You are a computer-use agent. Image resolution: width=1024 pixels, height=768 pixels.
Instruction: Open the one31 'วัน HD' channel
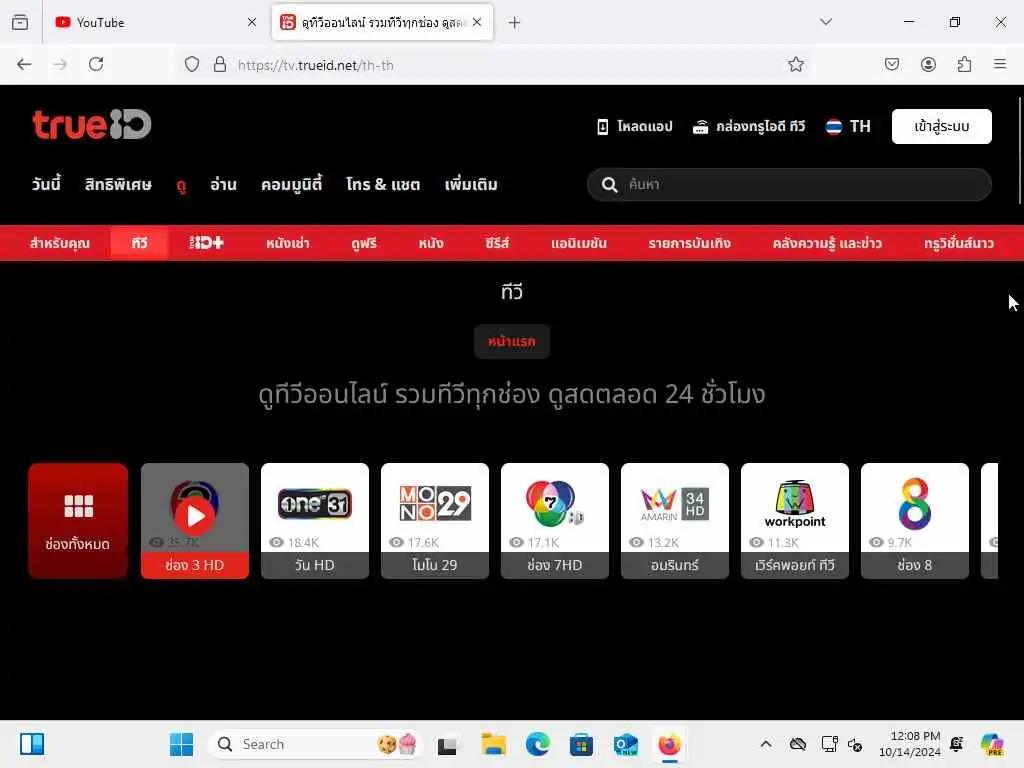pyautogui.click(x=315, y=520)
